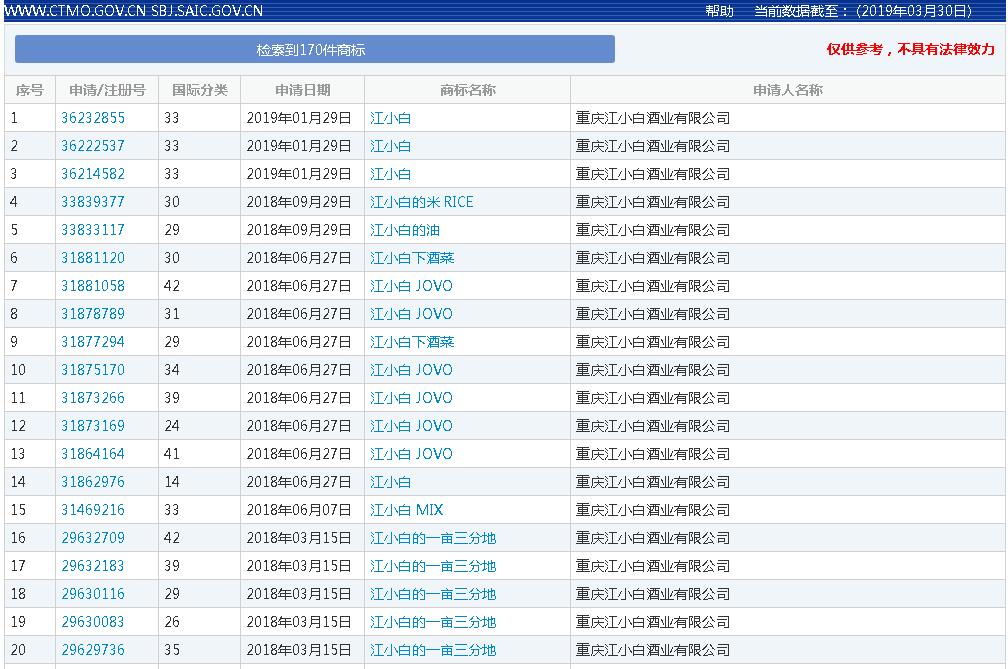Viewport: 1008px width, 669px height.
Task: Select date 2018年06月07日 in the 31469216 row
Action: point(299,510)
